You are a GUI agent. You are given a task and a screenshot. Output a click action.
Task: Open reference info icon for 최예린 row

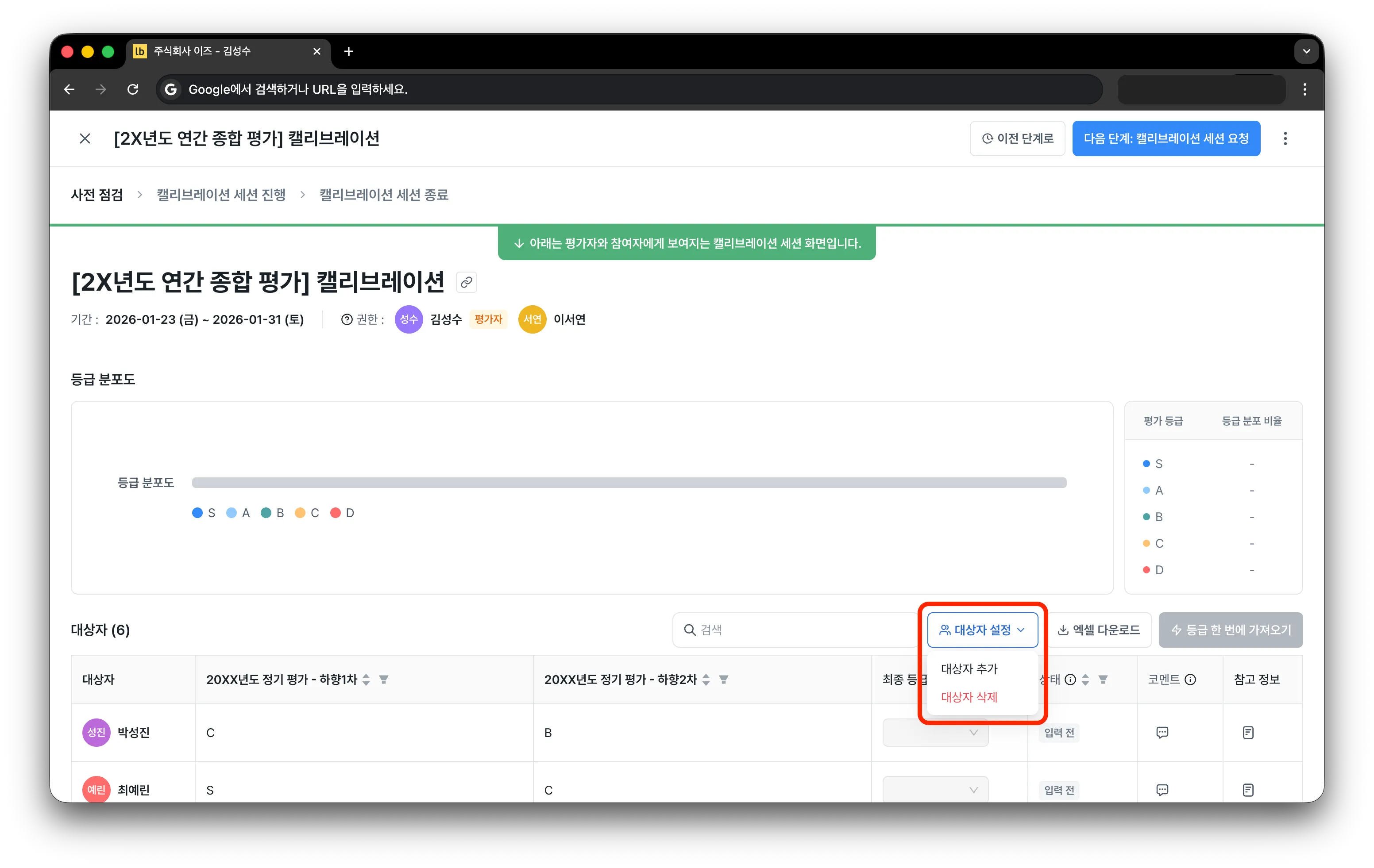coord(1248,790)
